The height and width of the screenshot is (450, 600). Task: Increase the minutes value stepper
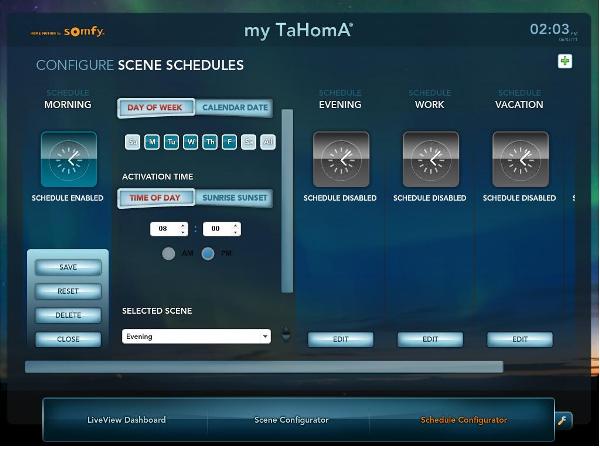236,225
